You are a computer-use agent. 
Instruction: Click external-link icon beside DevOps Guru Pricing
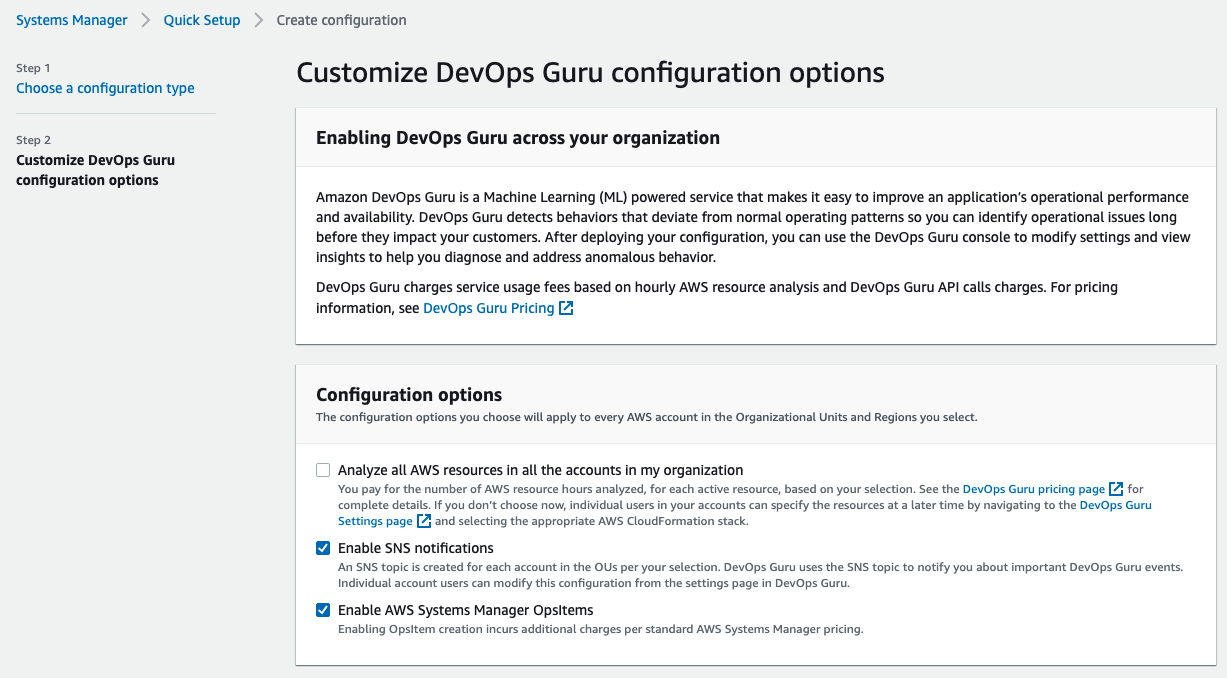point(566,308)
